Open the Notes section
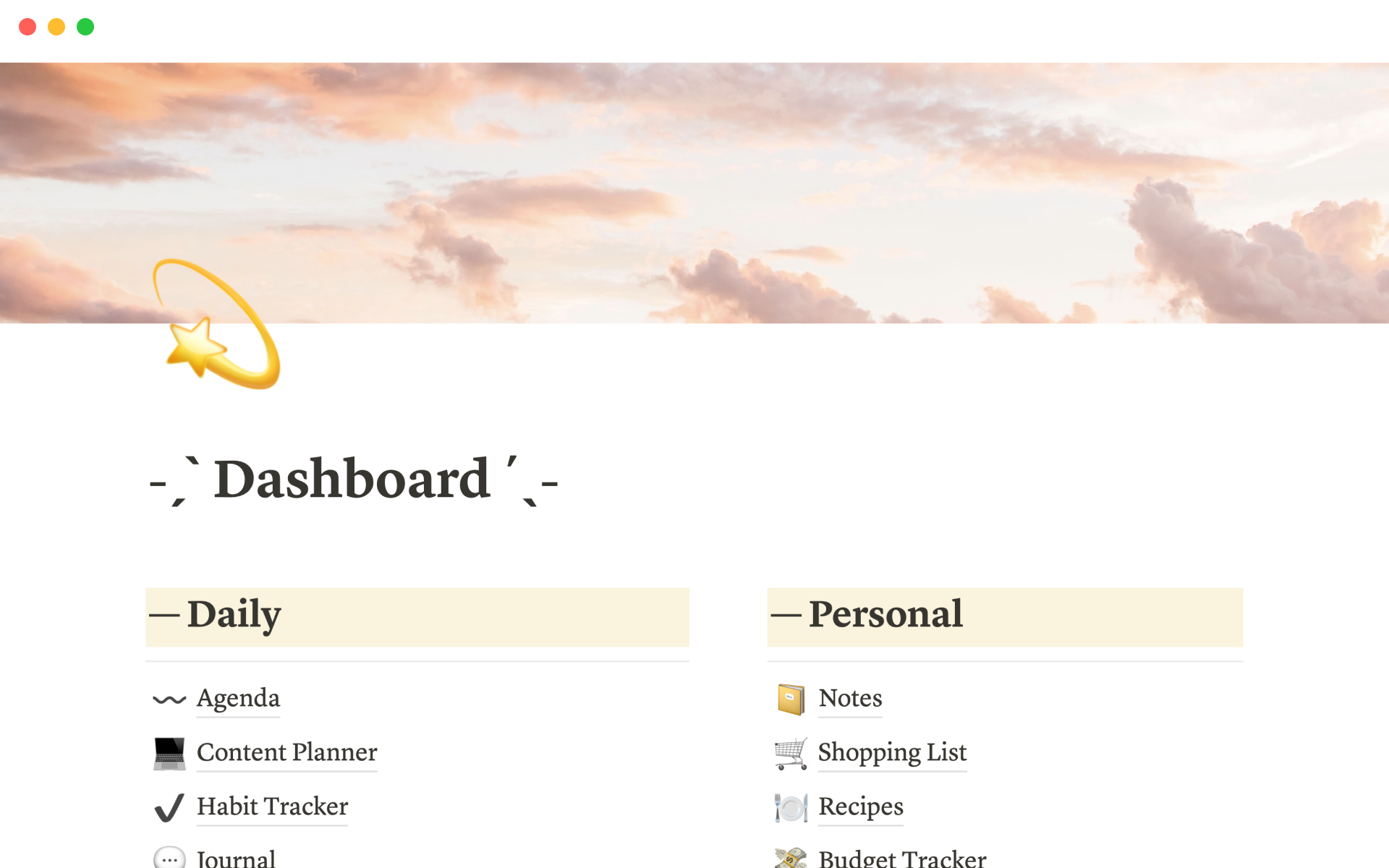This screenshot has width=1389, height=868. point(849,698)
